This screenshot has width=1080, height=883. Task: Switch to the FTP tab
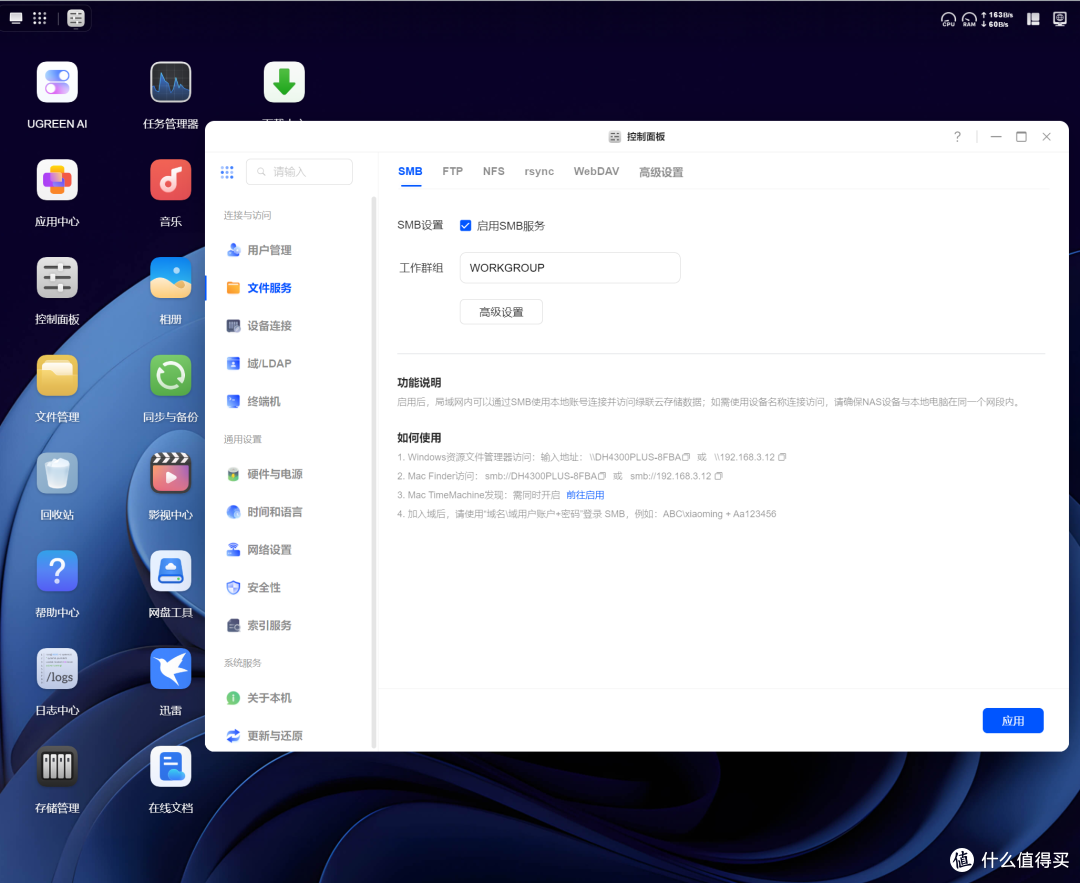(x=453, y=172)
